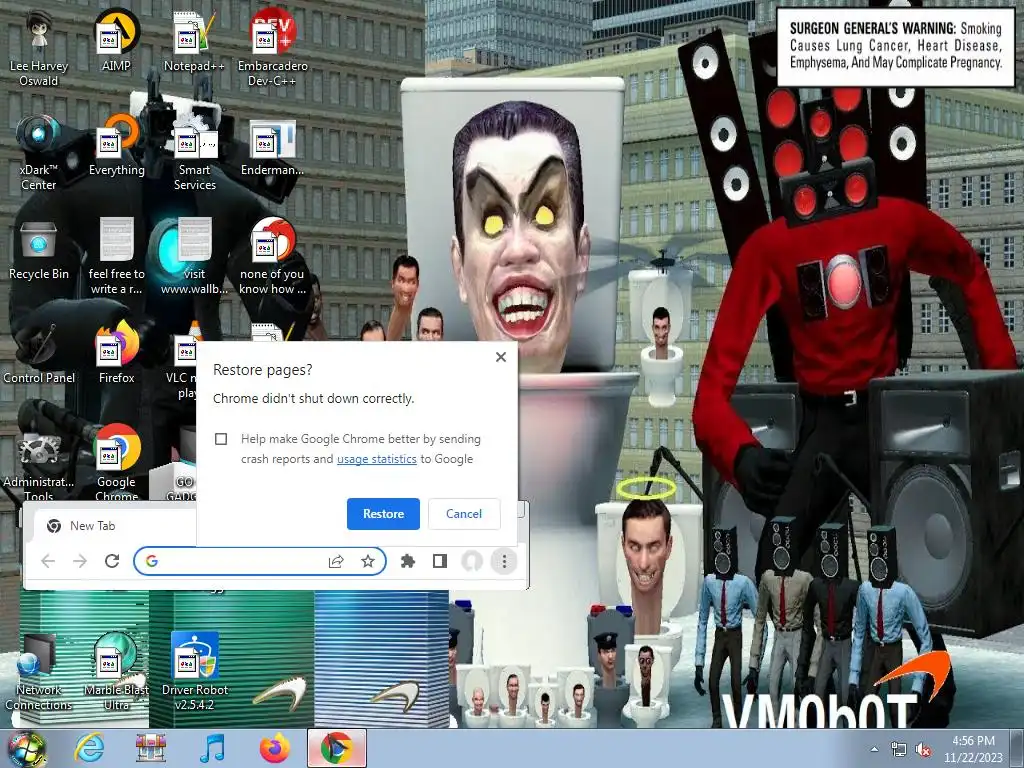This screenshot has width=1024, height=768.
Task: Open the Control Panel desktop icon
Action: pos(39,353)
